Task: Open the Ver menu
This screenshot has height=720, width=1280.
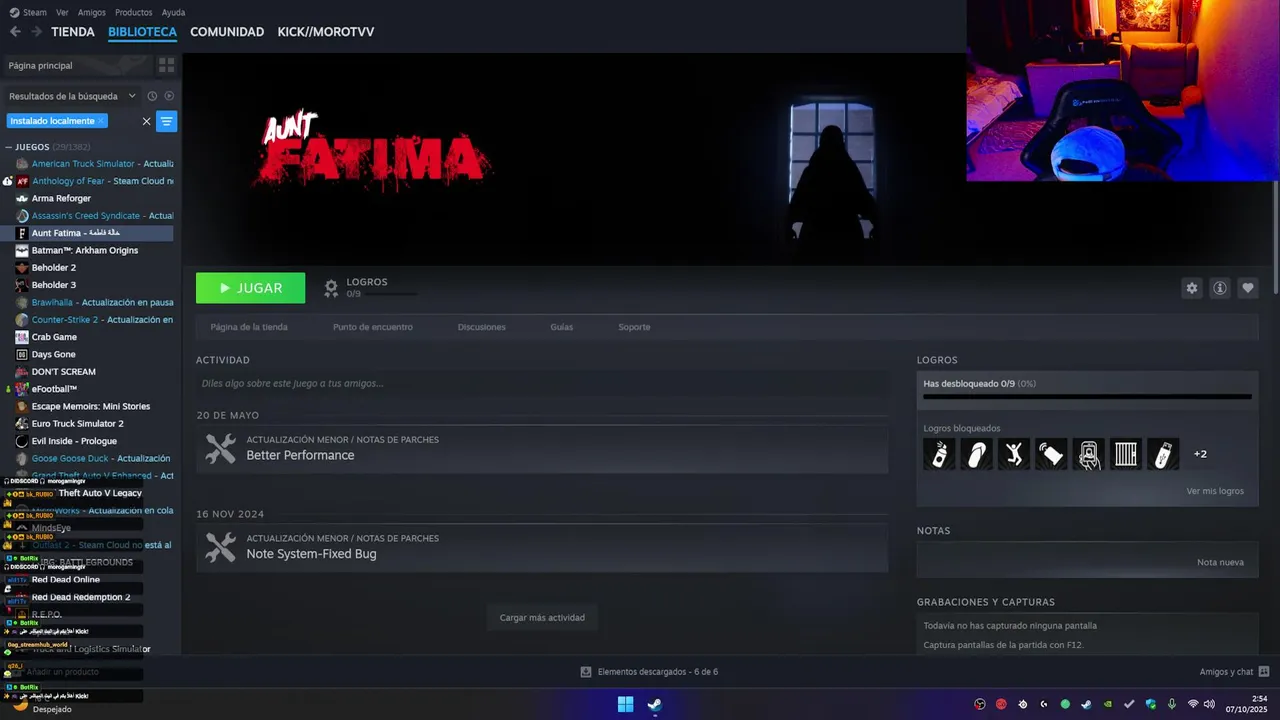Action: pos(62,12)
